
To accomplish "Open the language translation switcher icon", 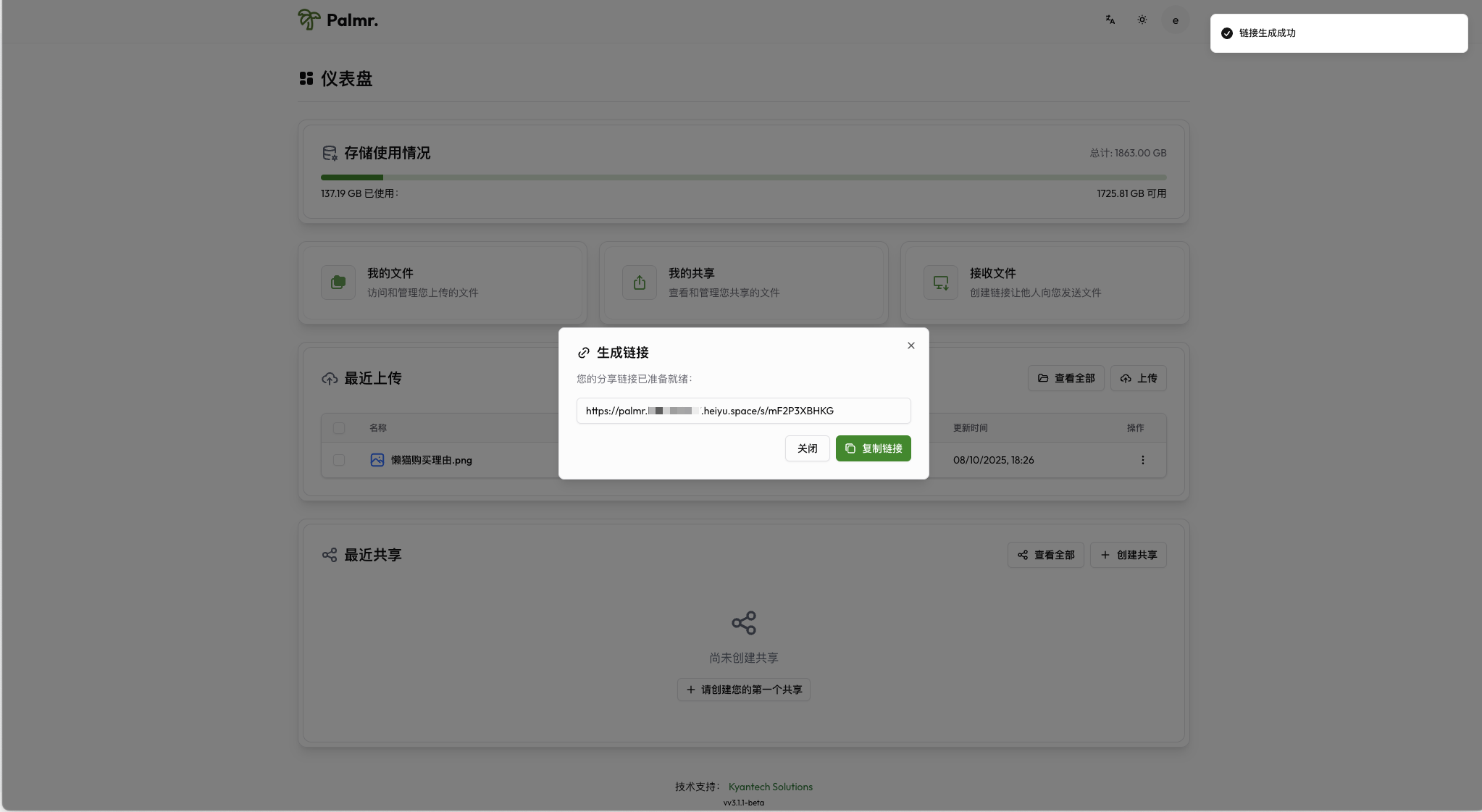I will tap(1110, 20).
